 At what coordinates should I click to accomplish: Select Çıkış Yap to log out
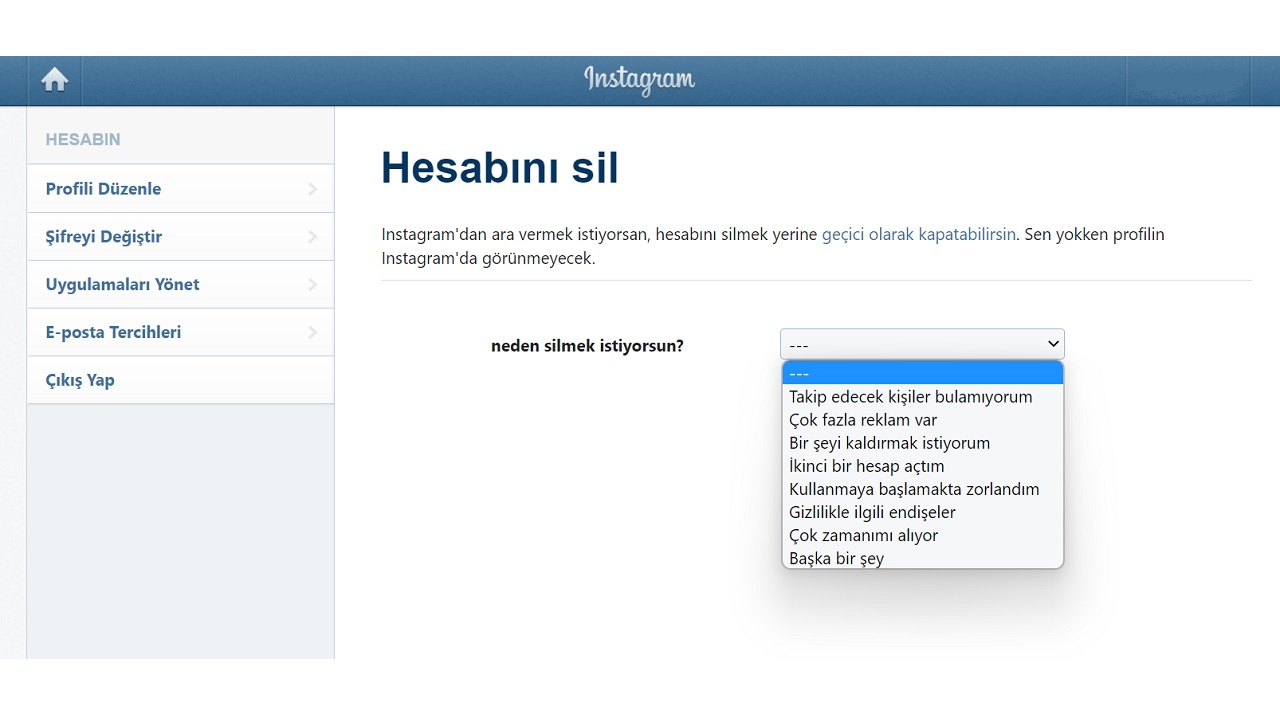tap(180, 381)
